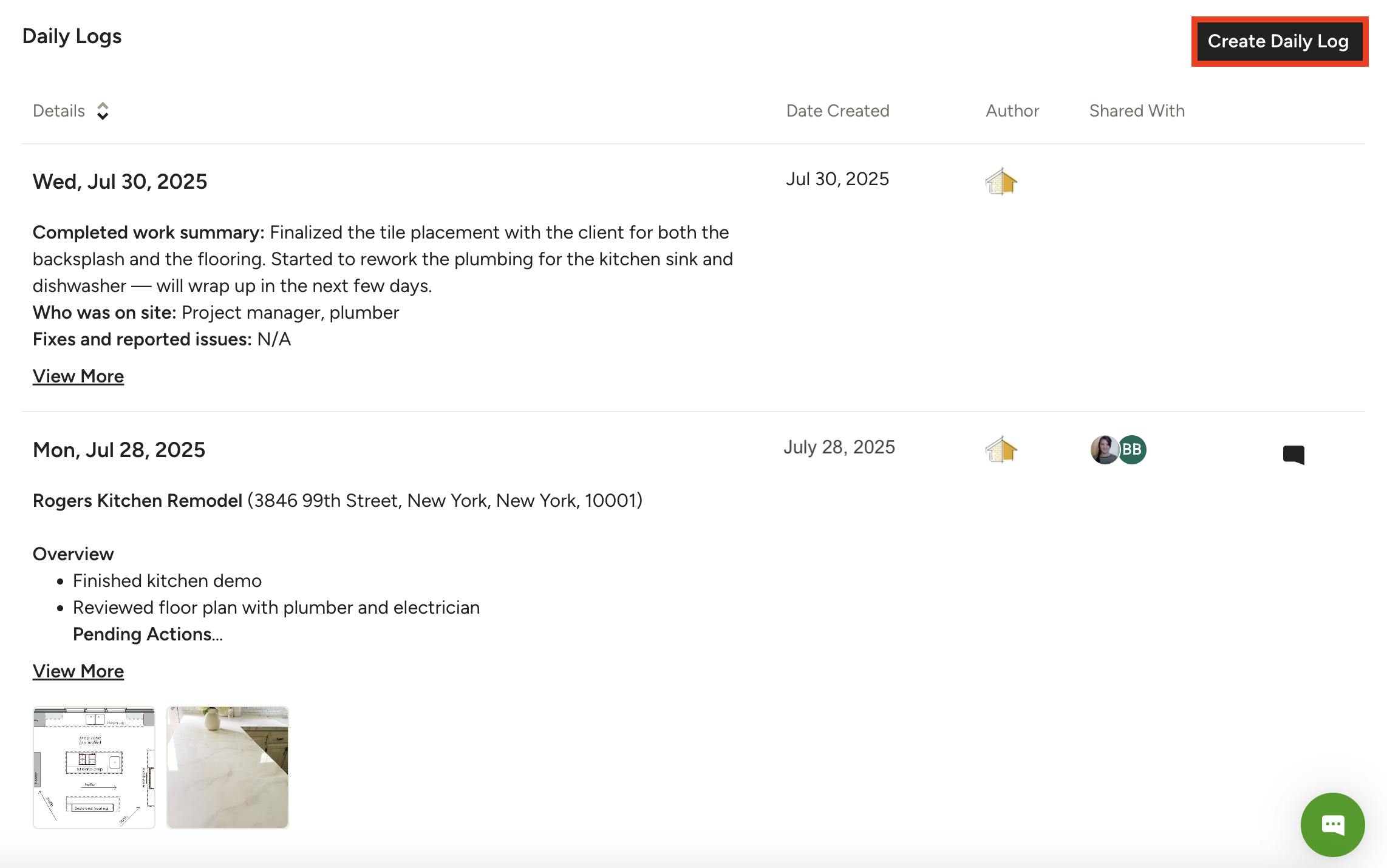Screen dimensions: 1387x868
Task: Click the Details column header label
Action: (x=59, y=111)
